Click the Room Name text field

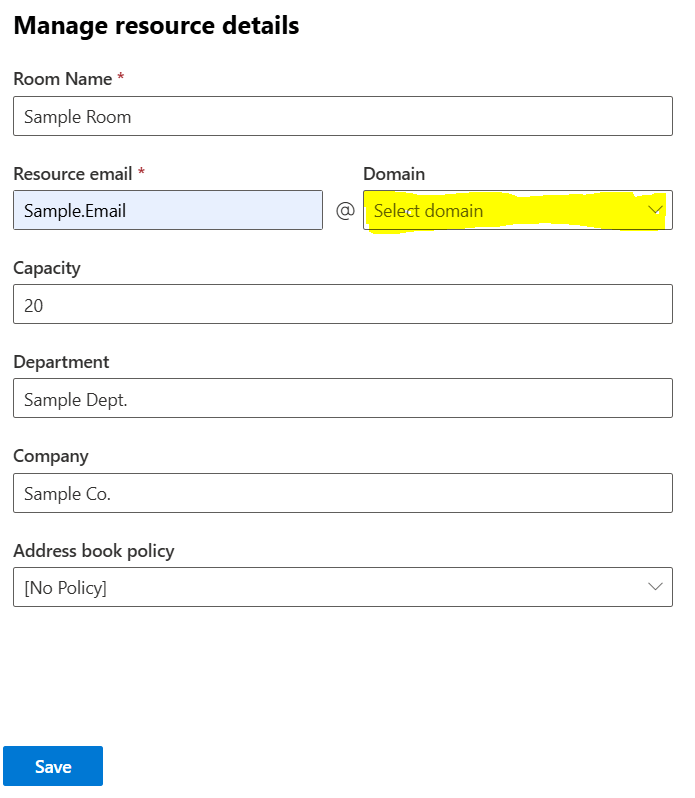pos(343,116)
